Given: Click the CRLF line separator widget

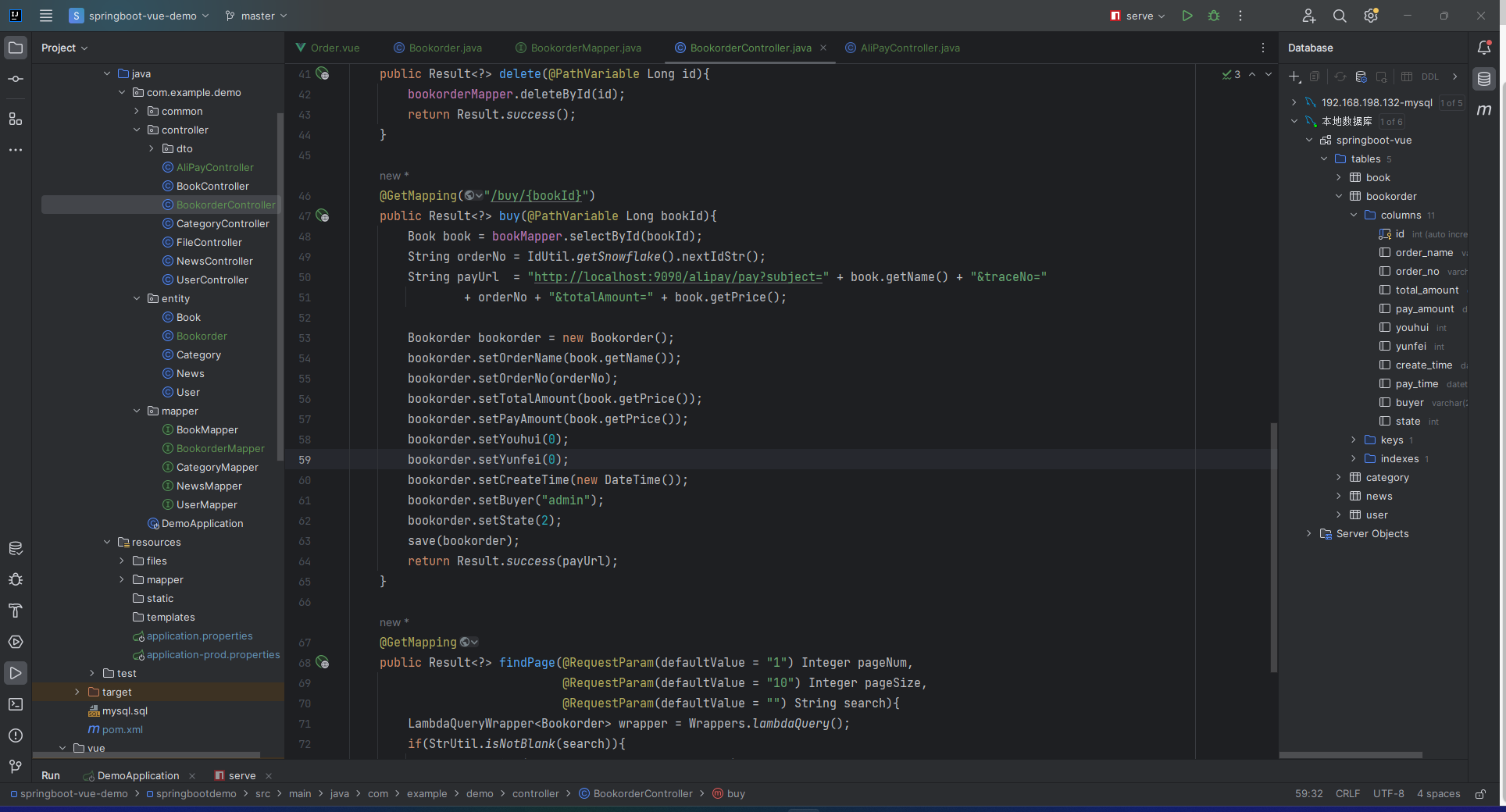Looking at the screenshot, I should tap(1347, 794).
